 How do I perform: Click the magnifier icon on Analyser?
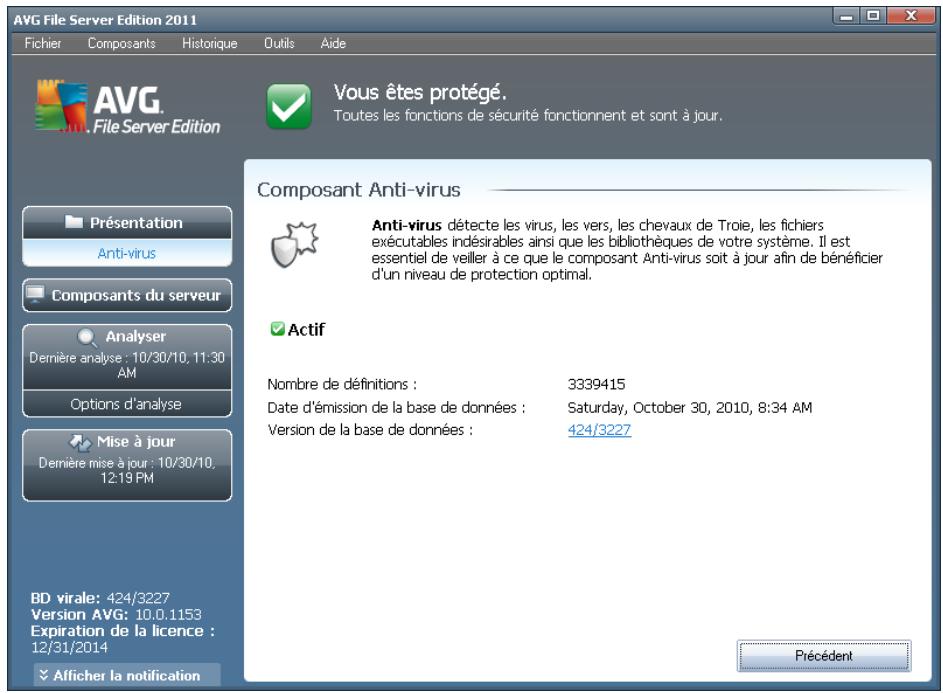87,337
